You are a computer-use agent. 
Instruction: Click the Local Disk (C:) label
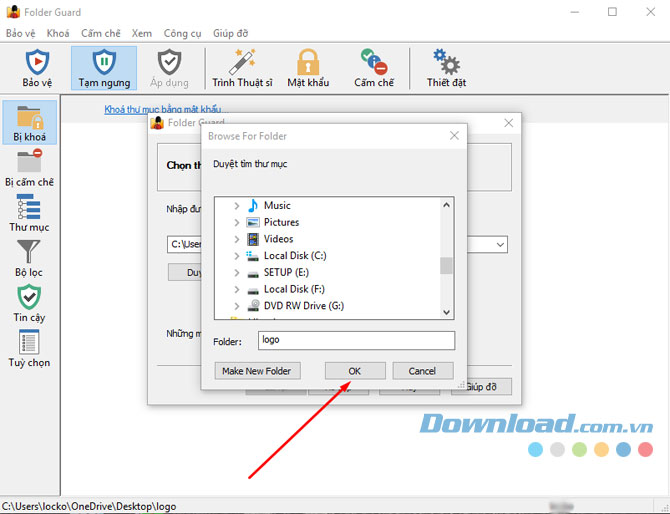pyautogui.click(x=295, y=256)
